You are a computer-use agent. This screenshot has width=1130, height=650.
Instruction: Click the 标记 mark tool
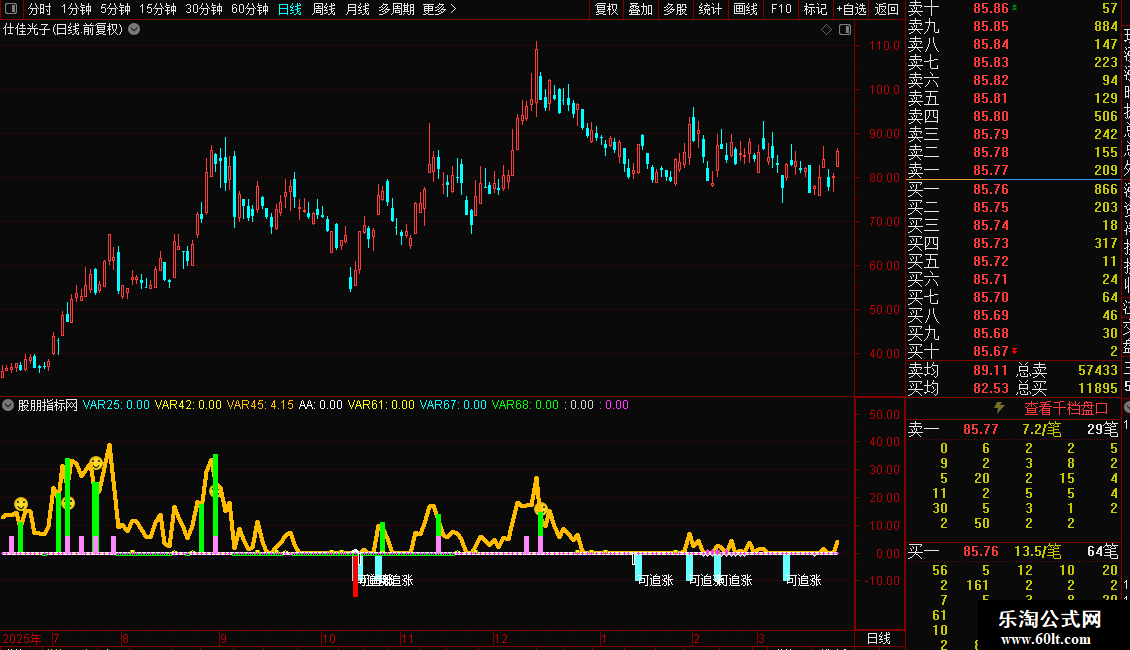pos(815,9)
